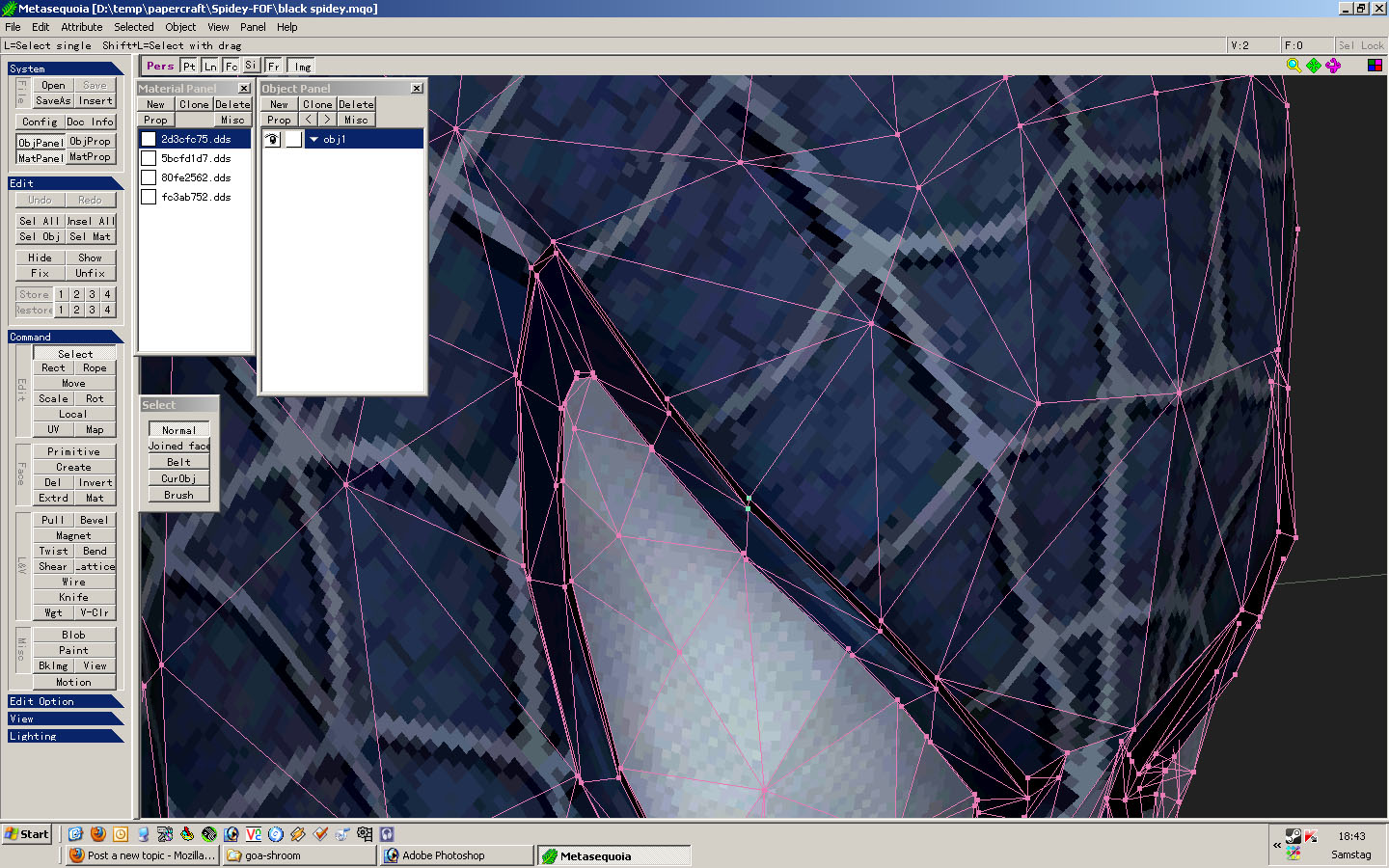The height and width of the screenshot is (868, 1389).
Task: Click the 18:43 taskbar clock
Action: click(x=1351, y=836)
